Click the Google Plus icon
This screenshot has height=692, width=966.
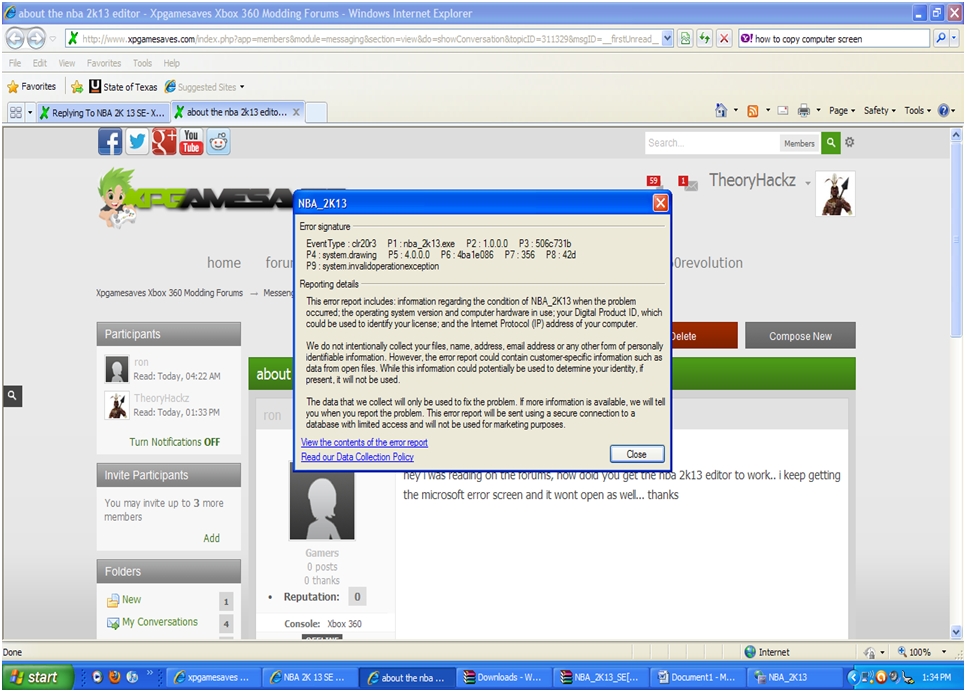click(164, 143)
